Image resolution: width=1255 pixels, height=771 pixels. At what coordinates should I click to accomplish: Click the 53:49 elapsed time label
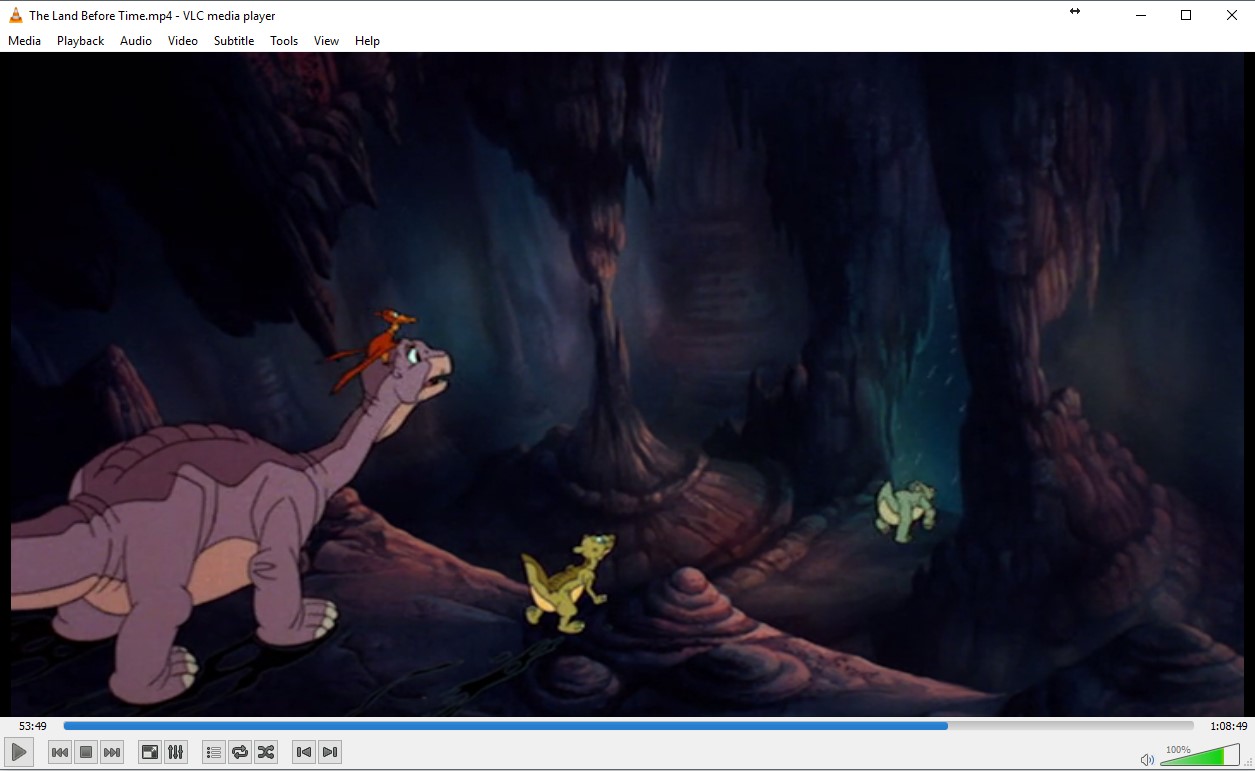33,726
